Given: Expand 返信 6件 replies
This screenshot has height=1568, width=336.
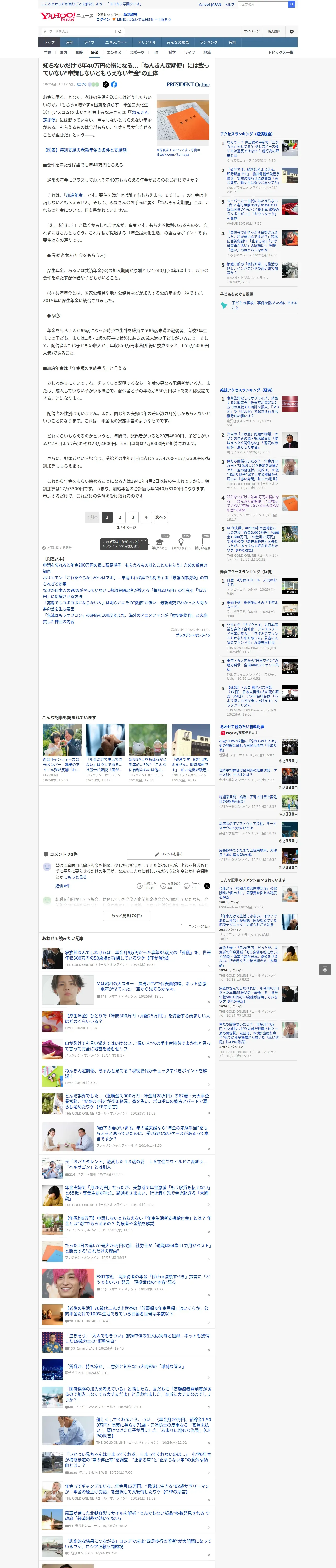Looking at the screenshot, I should coord(62,886).
